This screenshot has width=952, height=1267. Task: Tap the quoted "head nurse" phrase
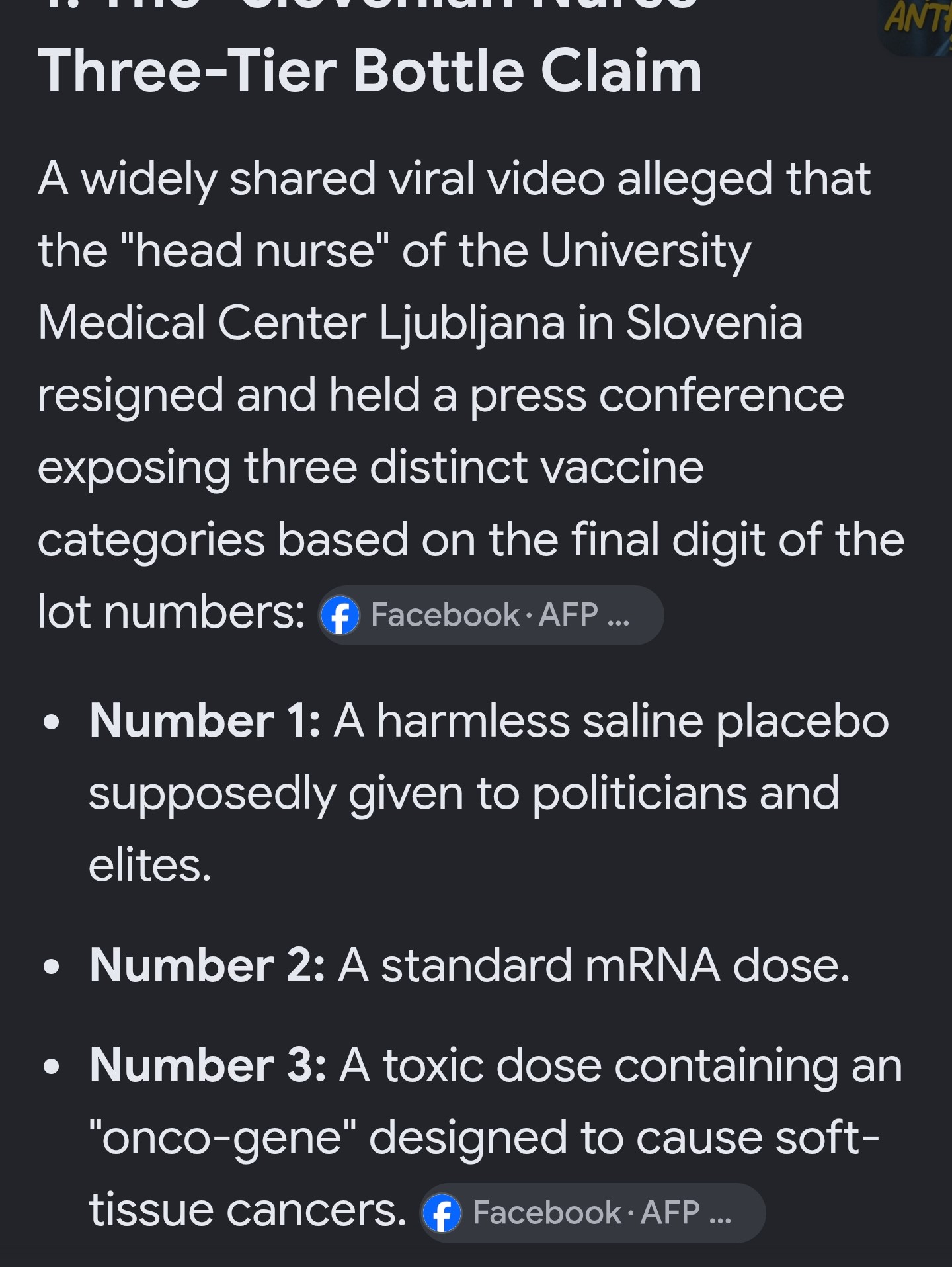[254, 251]
